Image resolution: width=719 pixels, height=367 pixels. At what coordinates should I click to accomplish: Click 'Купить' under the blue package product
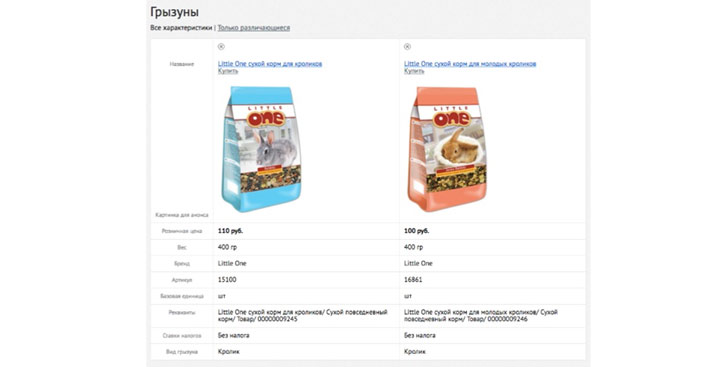[x=228, y=71]
